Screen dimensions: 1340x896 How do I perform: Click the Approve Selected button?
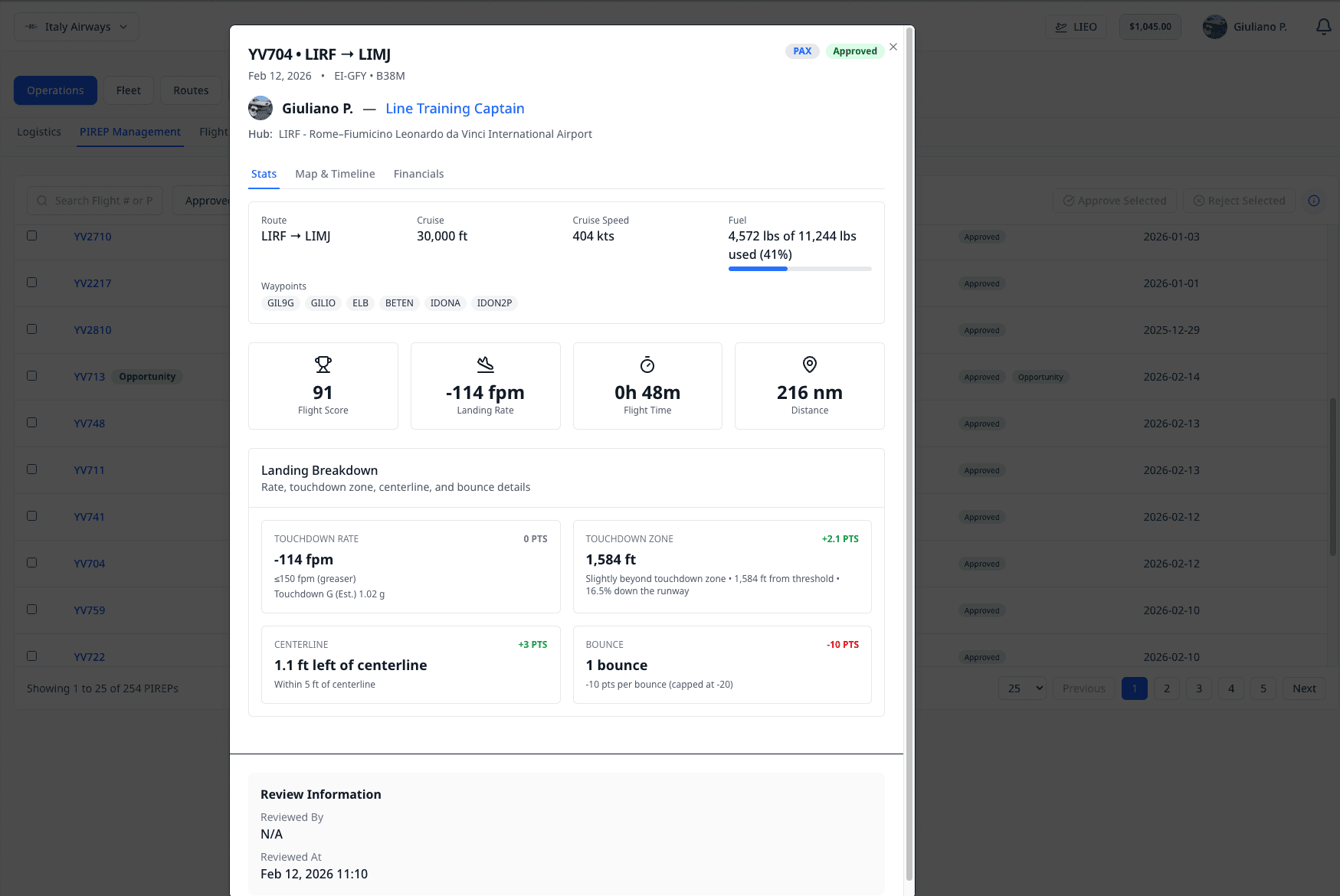[x=1113, y=200]
